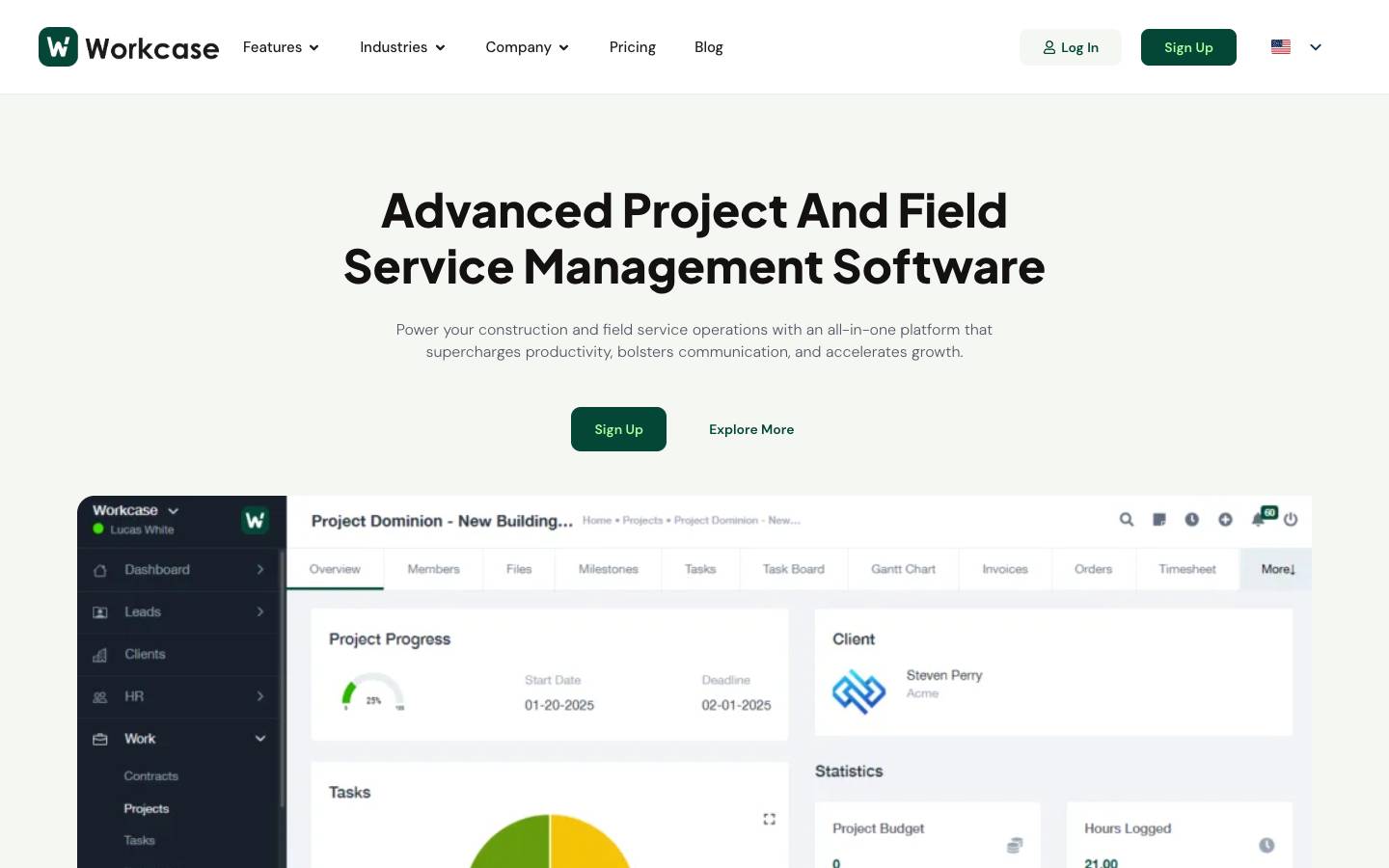Click the Work briefcase icon in sidebar

pos(99,740)
